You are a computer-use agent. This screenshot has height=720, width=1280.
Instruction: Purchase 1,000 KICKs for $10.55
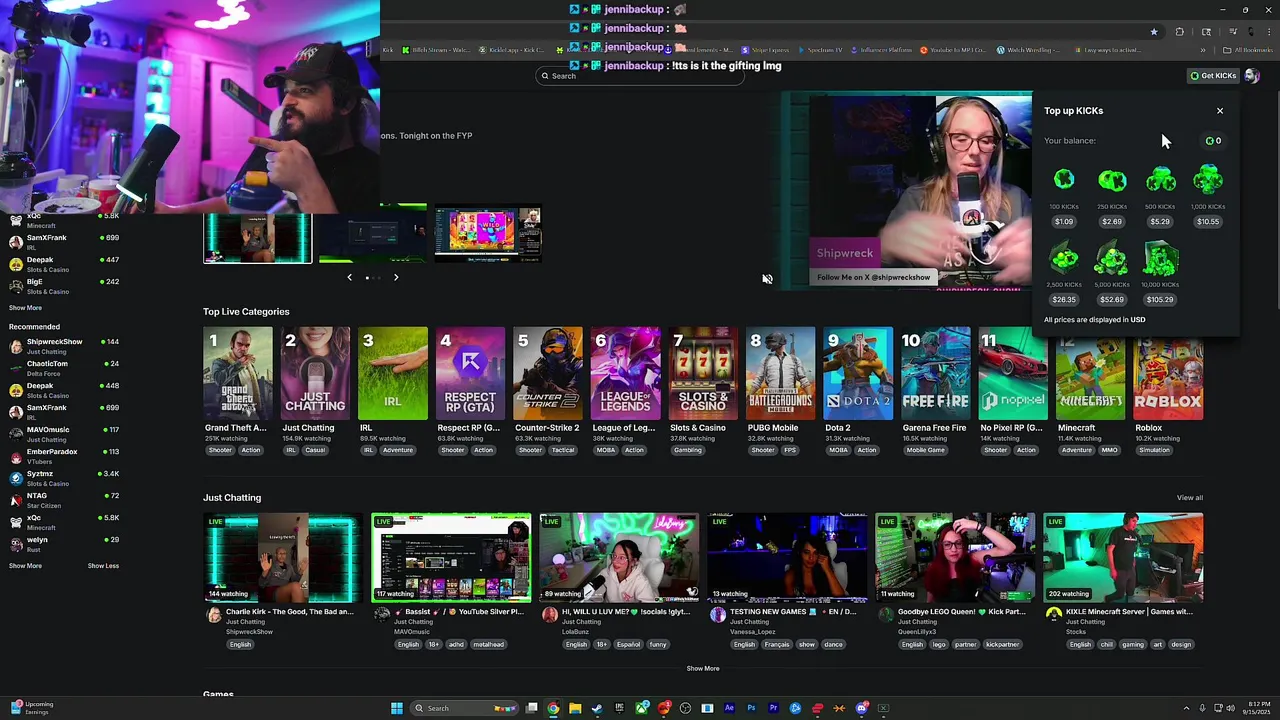coord(1208,222)
